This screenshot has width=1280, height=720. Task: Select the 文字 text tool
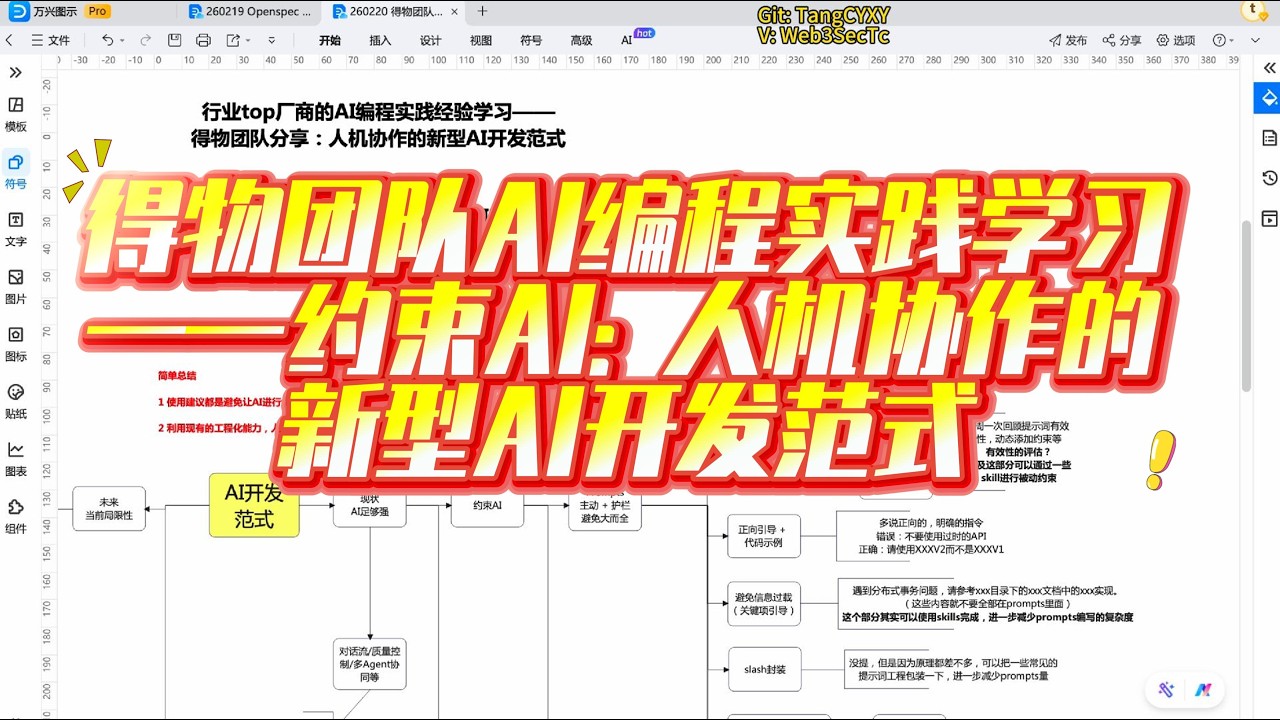[16, 228]
